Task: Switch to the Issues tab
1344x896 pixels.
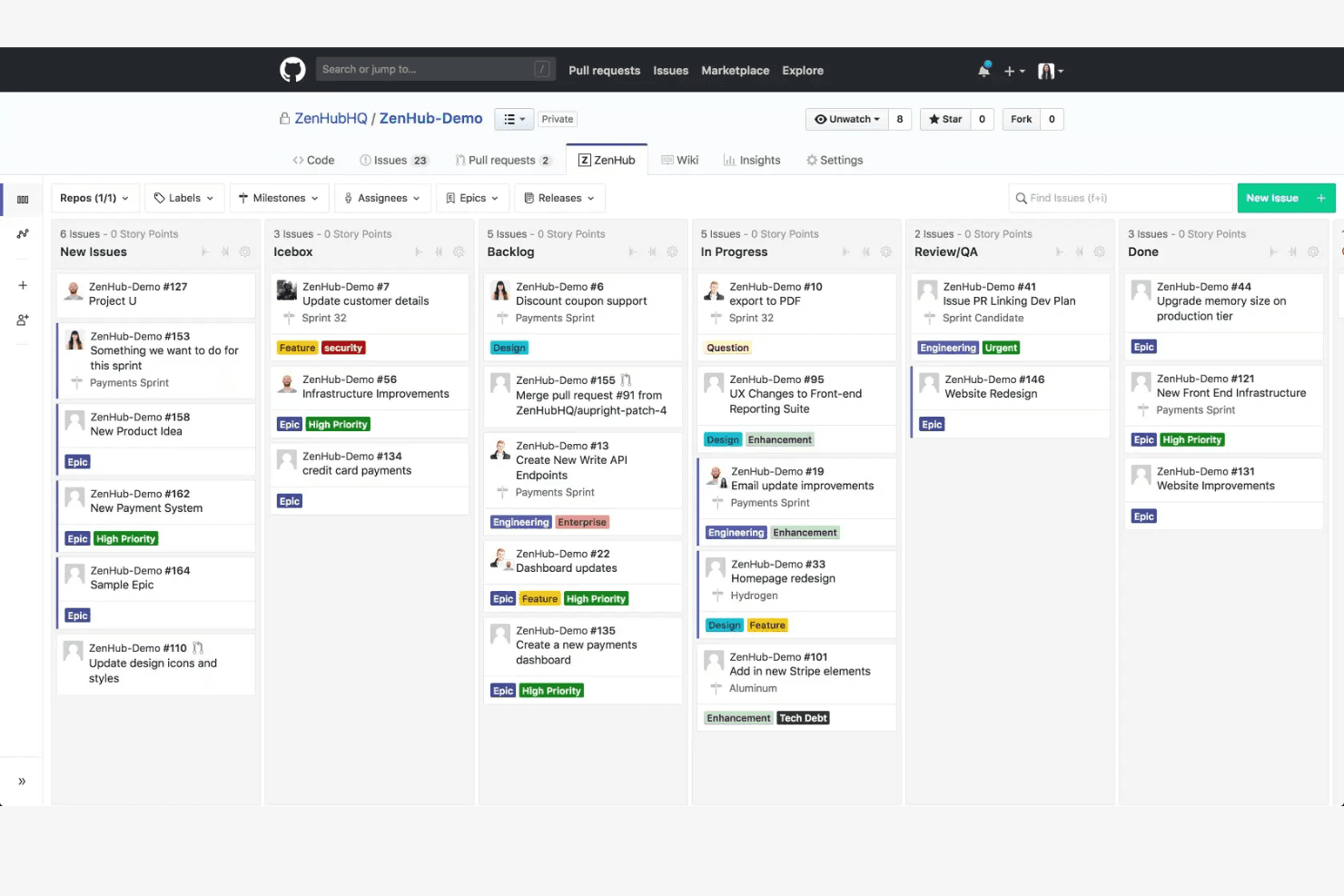Action: click(x=394, y=161)
